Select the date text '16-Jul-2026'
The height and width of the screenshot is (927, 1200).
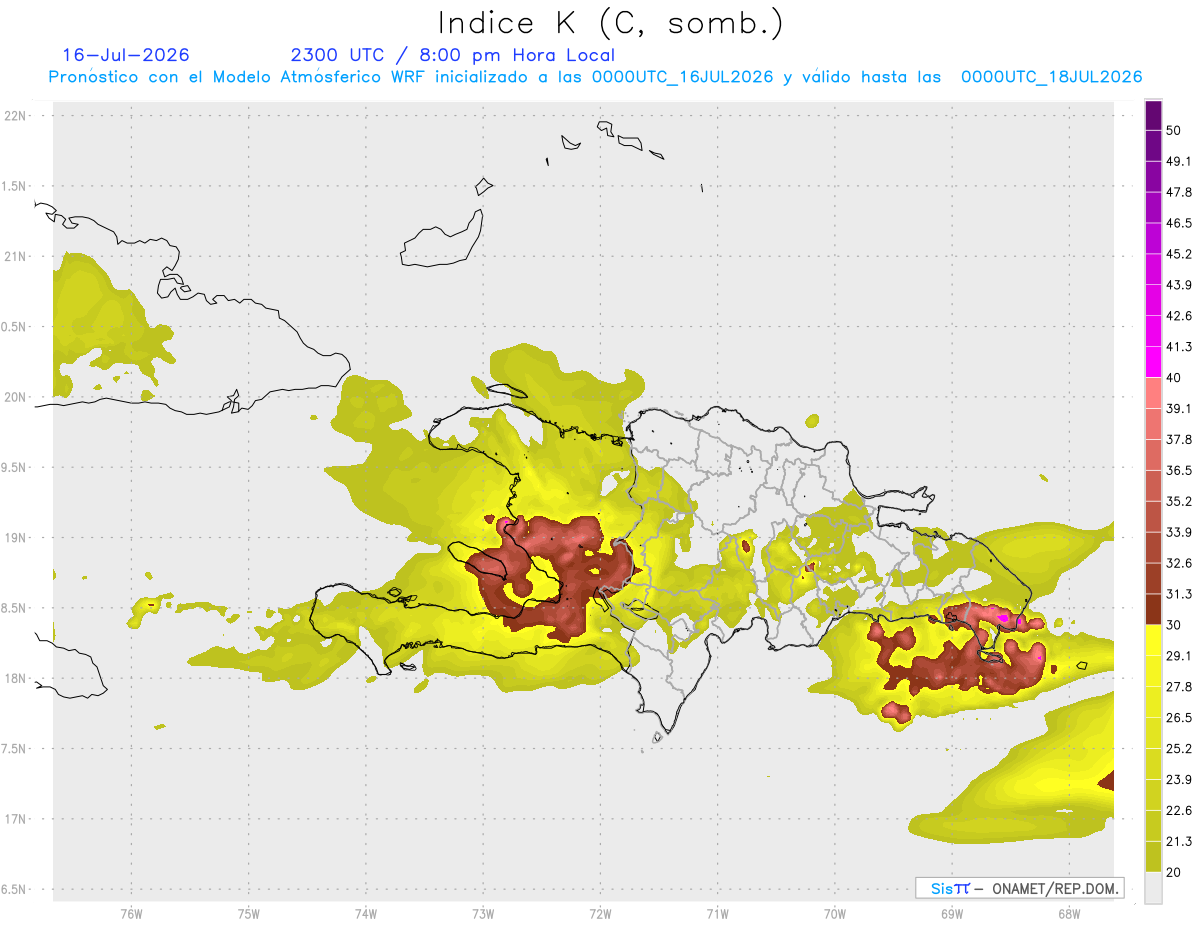125,55
